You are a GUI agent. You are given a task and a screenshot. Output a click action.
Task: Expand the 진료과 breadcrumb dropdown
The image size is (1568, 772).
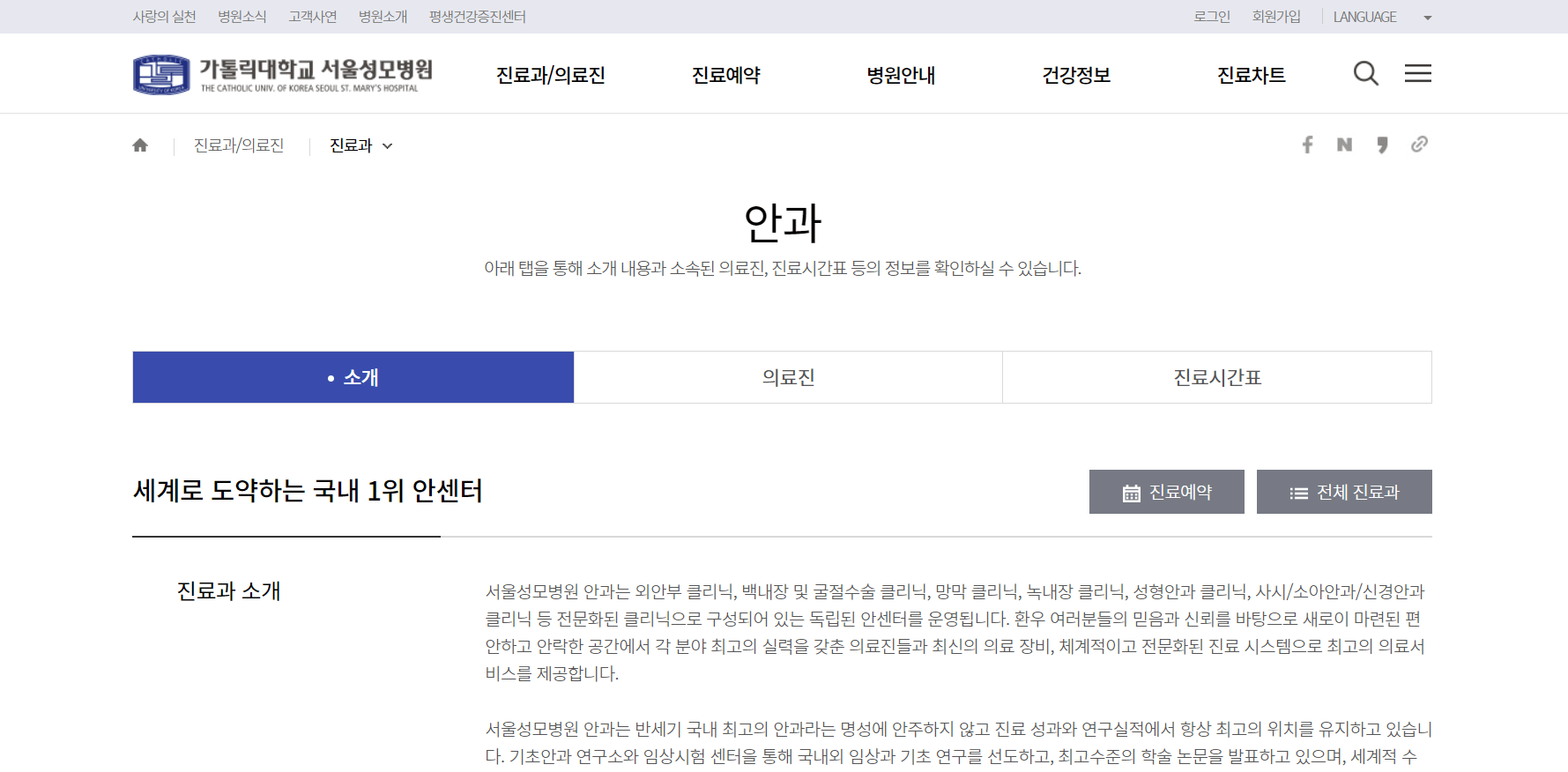(361, 145)
